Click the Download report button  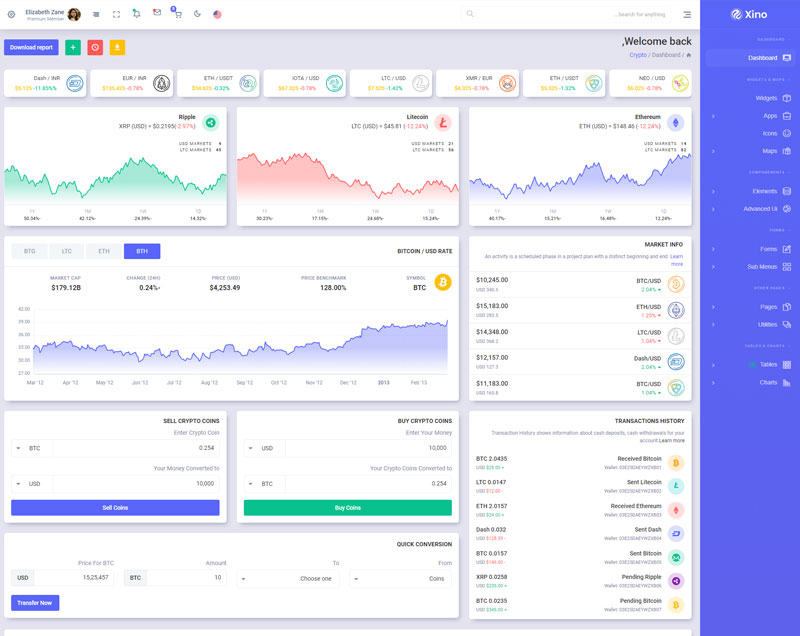pos(31,47)
